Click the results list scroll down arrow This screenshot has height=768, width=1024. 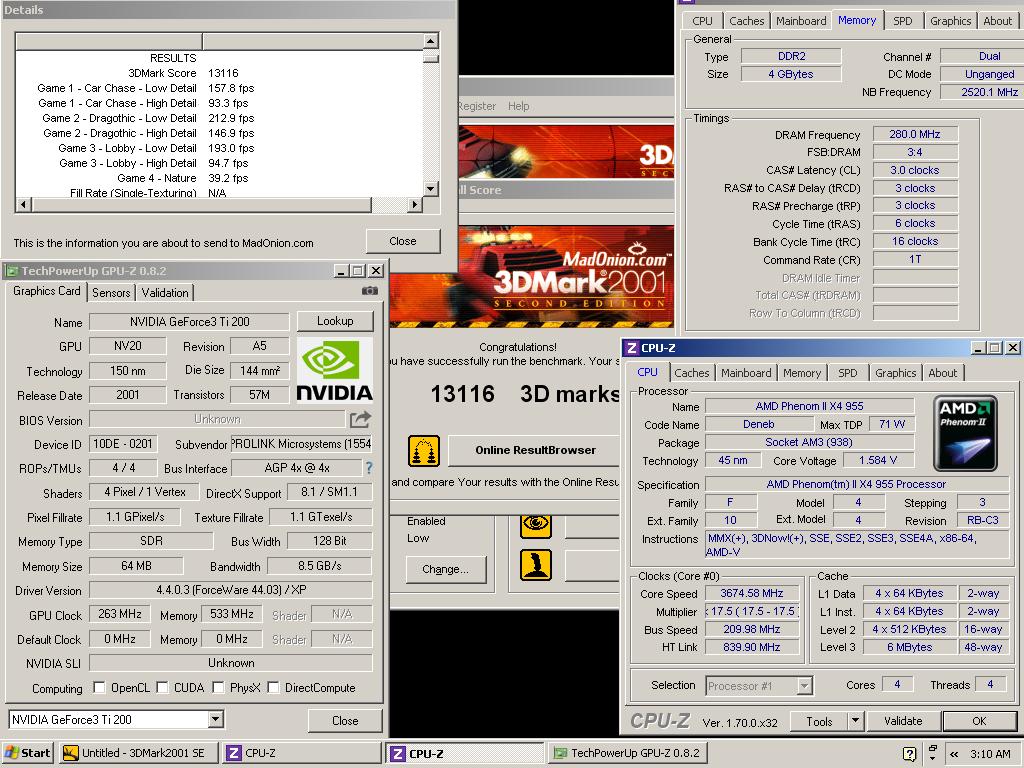(430, 189)
